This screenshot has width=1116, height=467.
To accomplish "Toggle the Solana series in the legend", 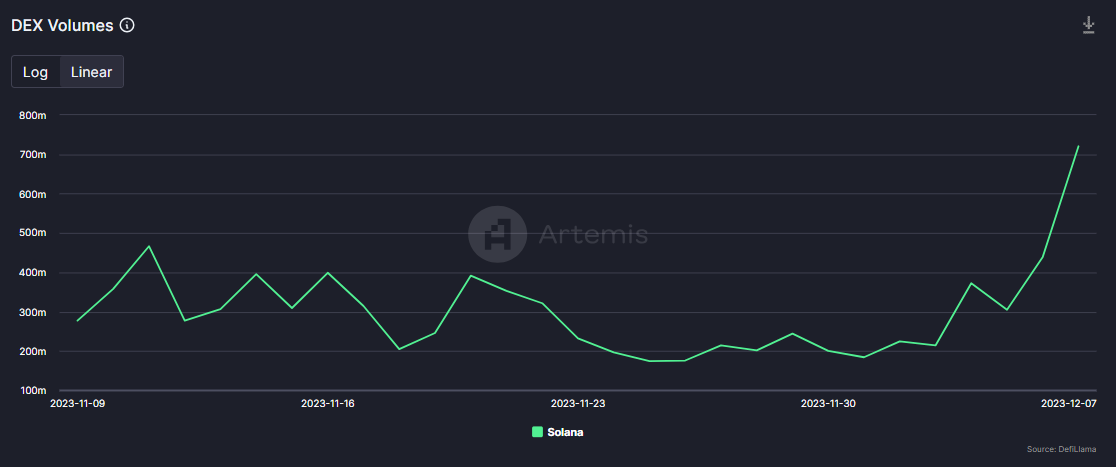I will coord(558,432).
